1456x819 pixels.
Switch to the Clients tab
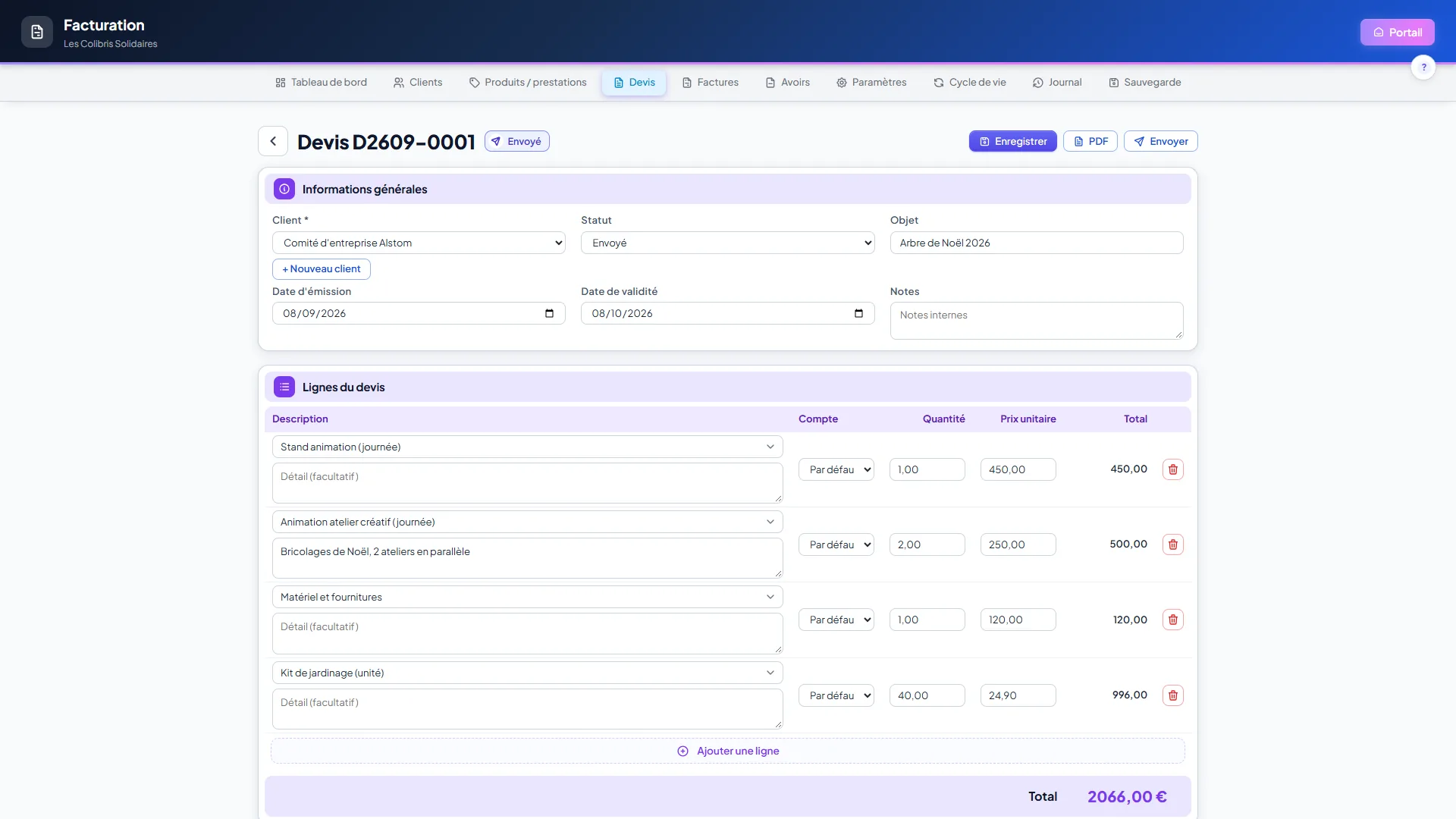tap(418, 83)
